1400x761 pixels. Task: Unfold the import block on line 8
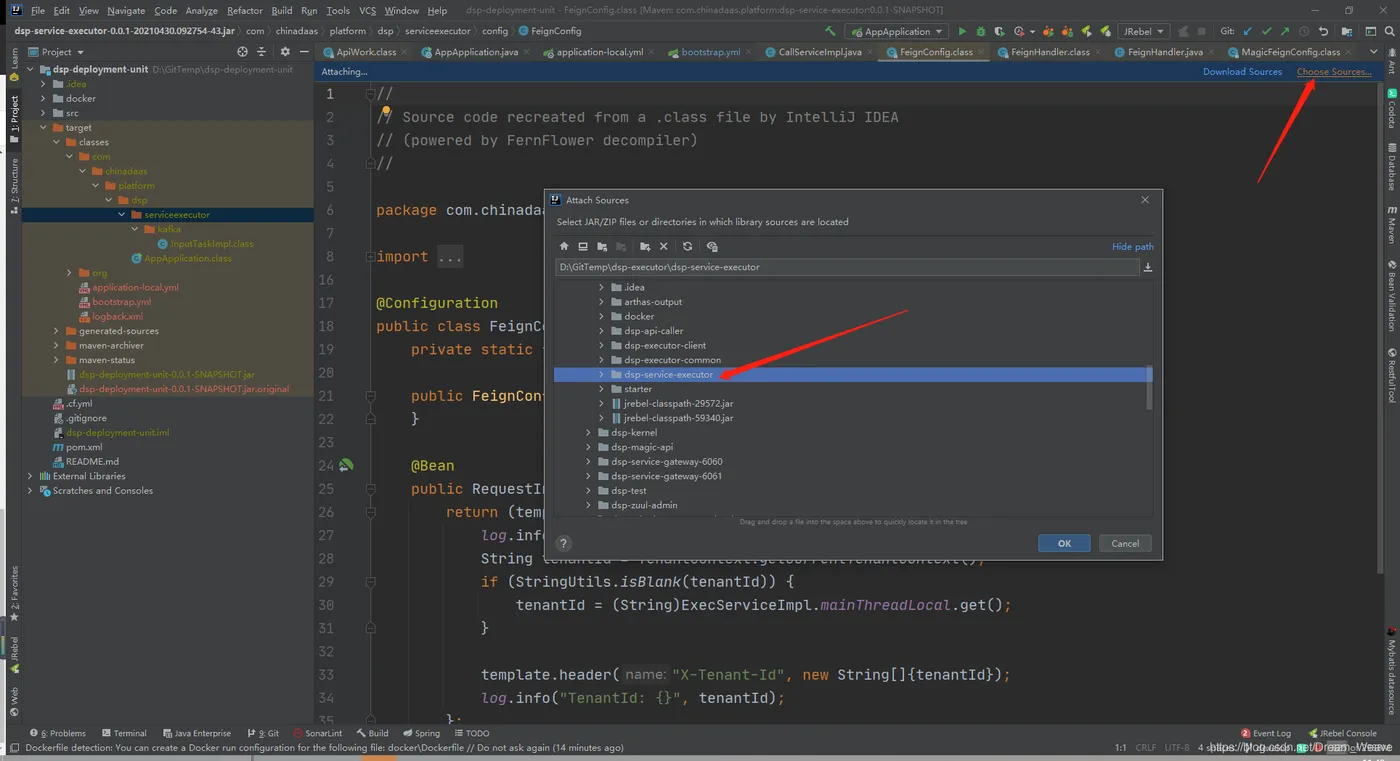tap(370, 257)
